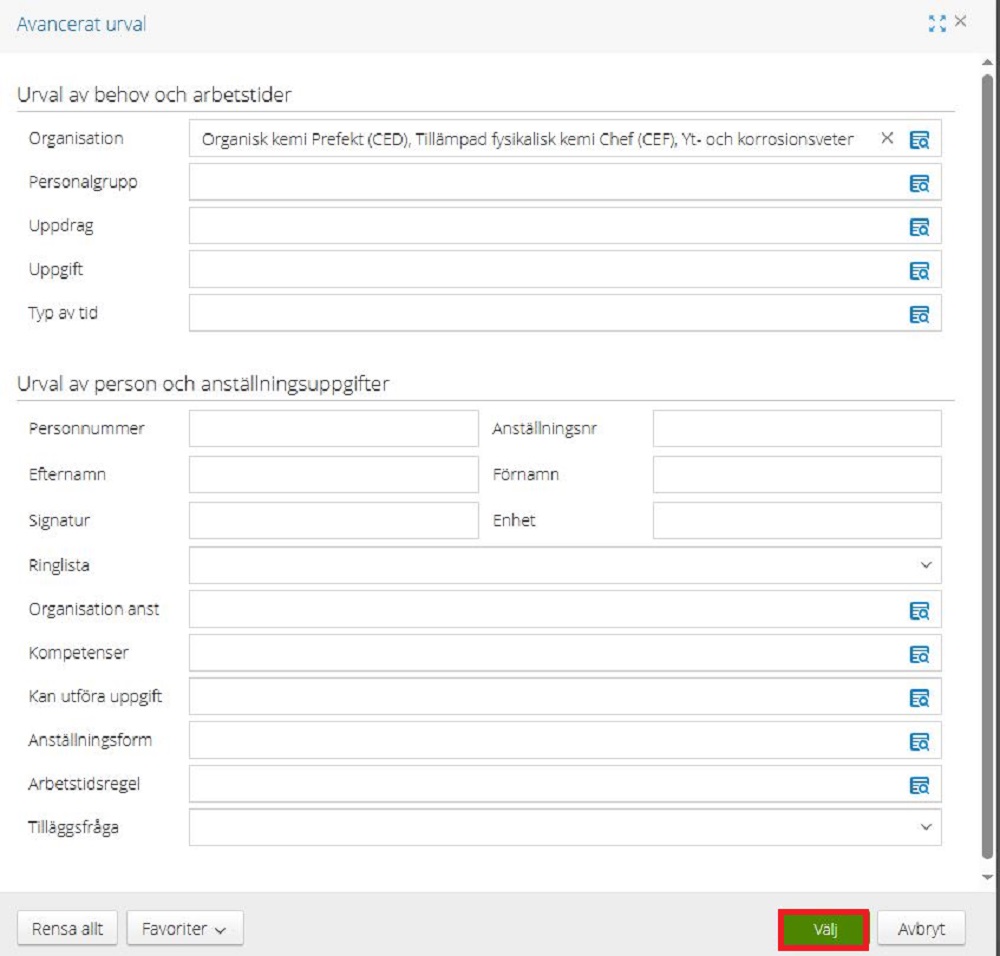Focus the Förnamn input field
The image size is (1000, 956).
point(797,474)
